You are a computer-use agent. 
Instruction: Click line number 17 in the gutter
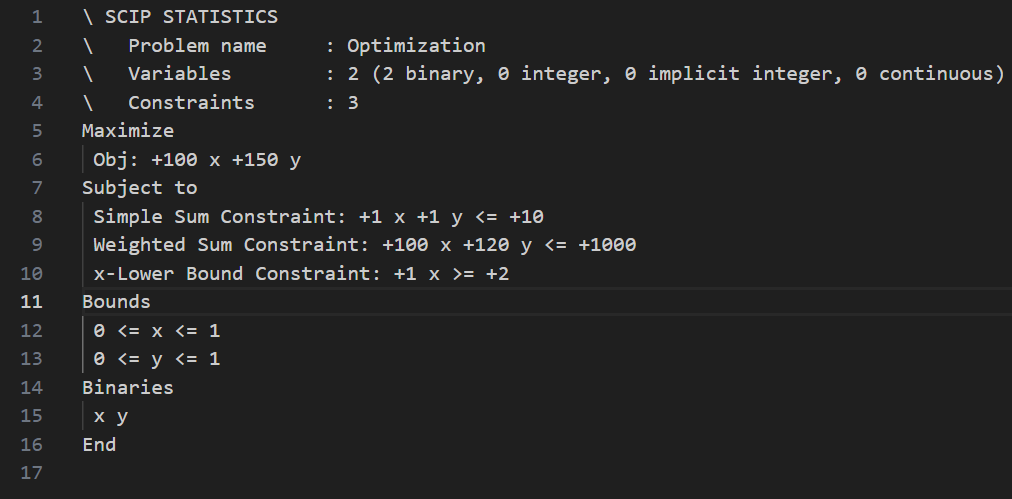point(31,473)
